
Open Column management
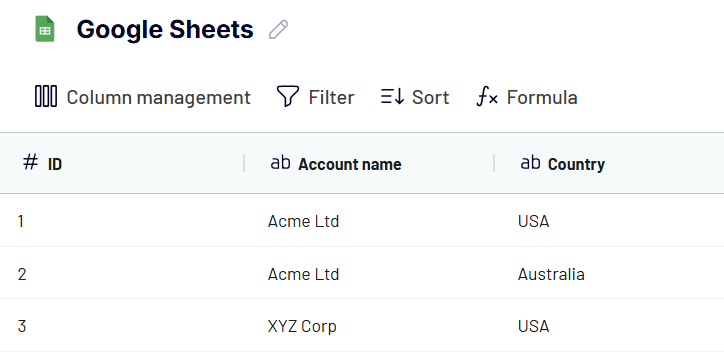click(x=143, y=97)
